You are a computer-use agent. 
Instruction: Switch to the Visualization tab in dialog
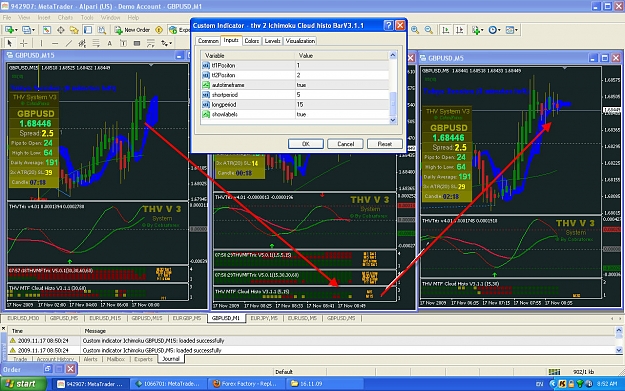(300, 41)
